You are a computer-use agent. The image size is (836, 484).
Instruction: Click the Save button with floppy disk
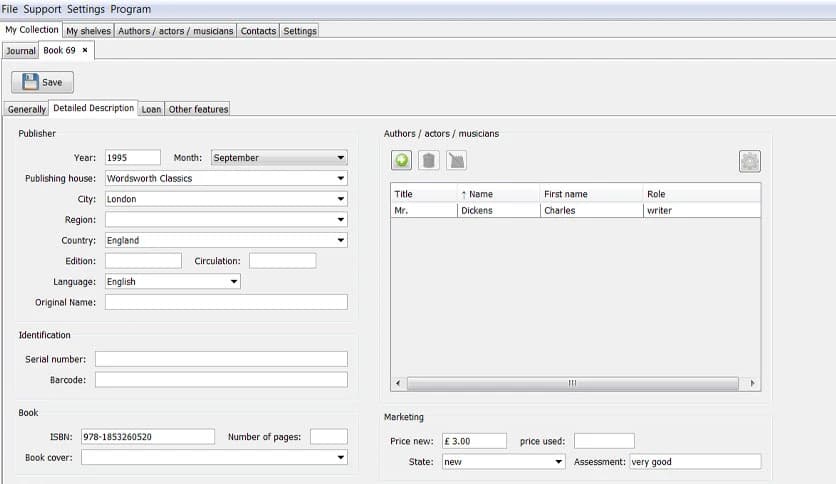click(42, 82)
